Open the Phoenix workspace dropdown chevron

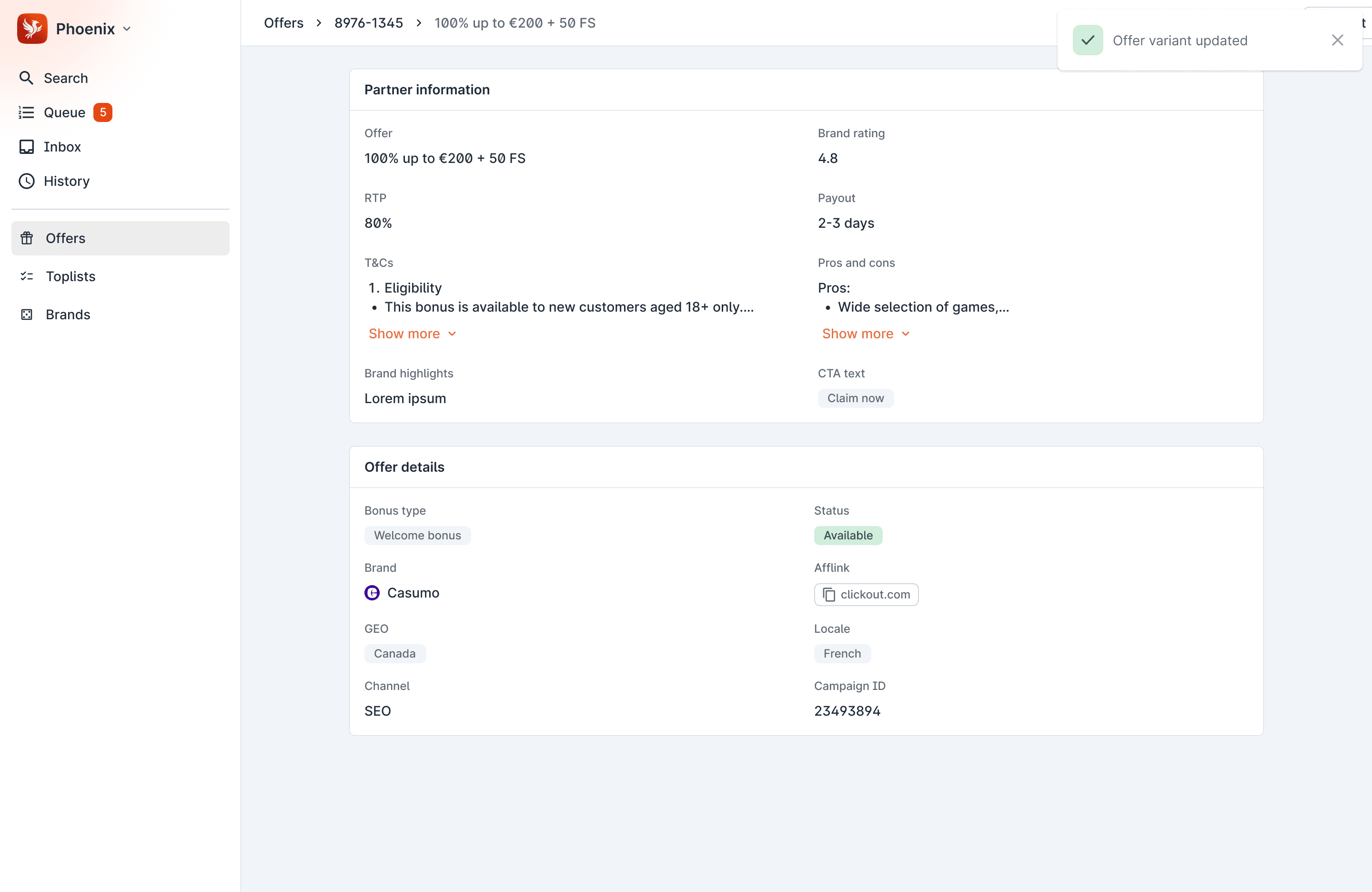click(x=127, y=29)
